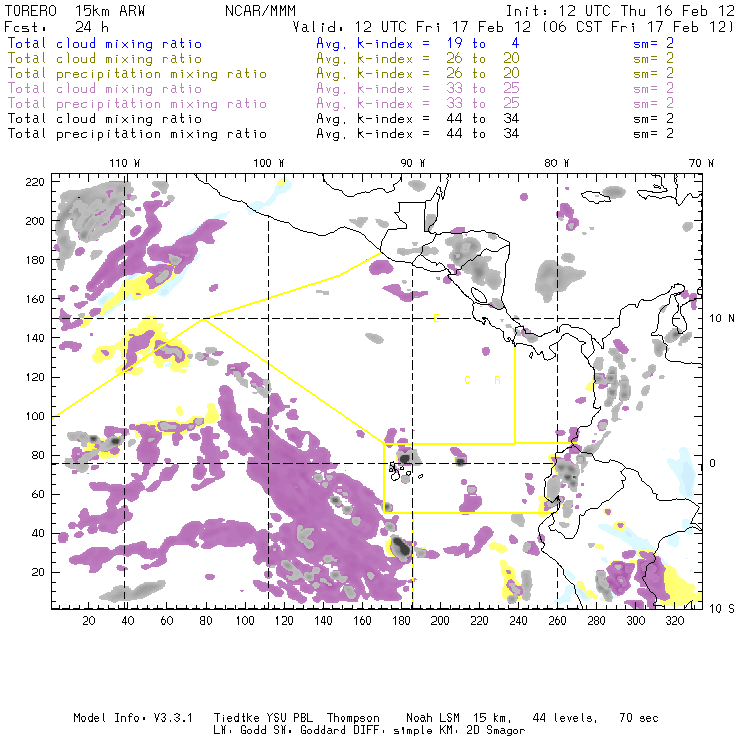The width and height of the screenshot is (740, 740).
Task: Click the "10 S" latitude label
Action: point(722,609)
